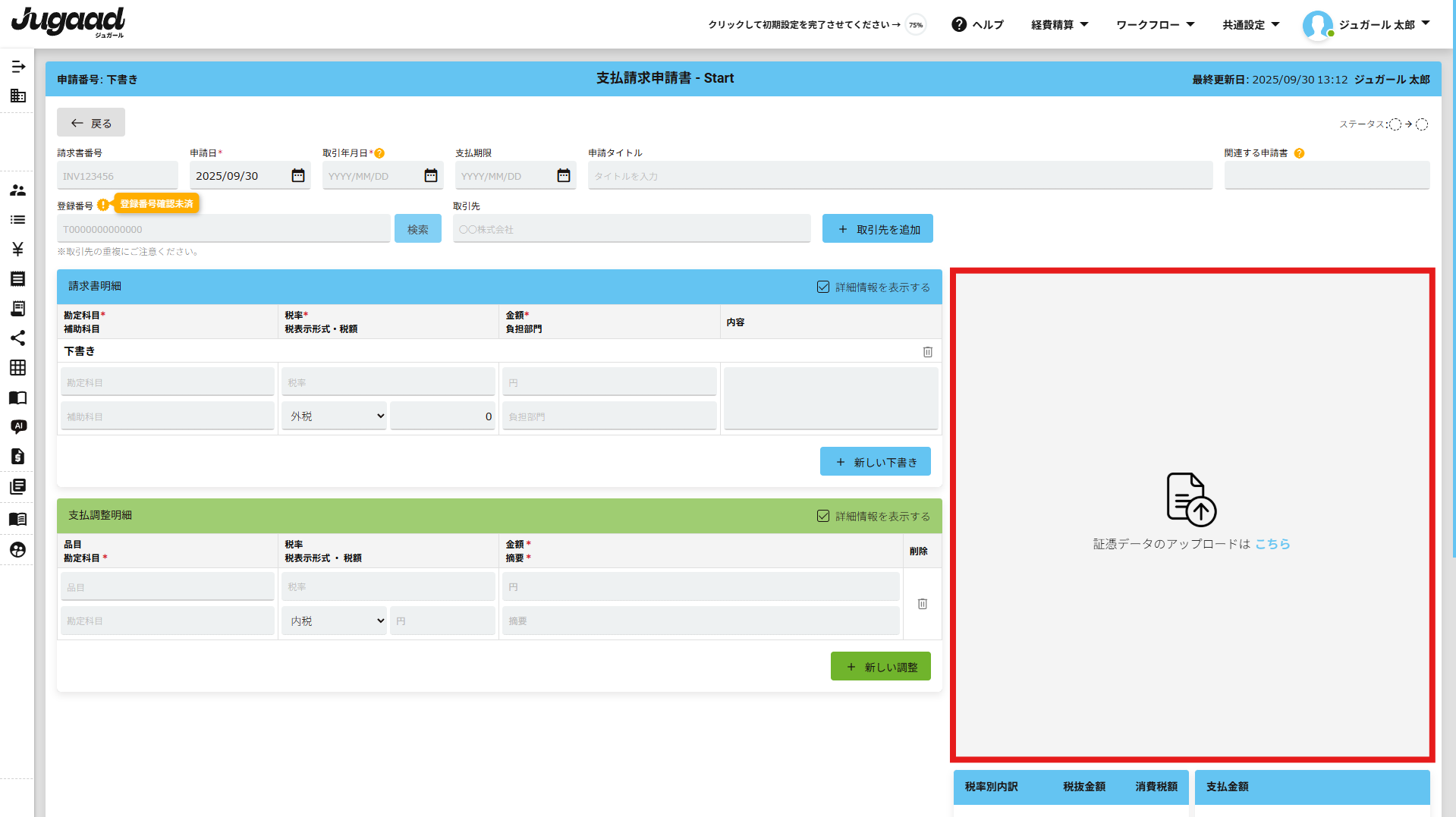
Task: Toggle 詳細情報を表示する in 請求書明細
Action: (x=823, y=287)
